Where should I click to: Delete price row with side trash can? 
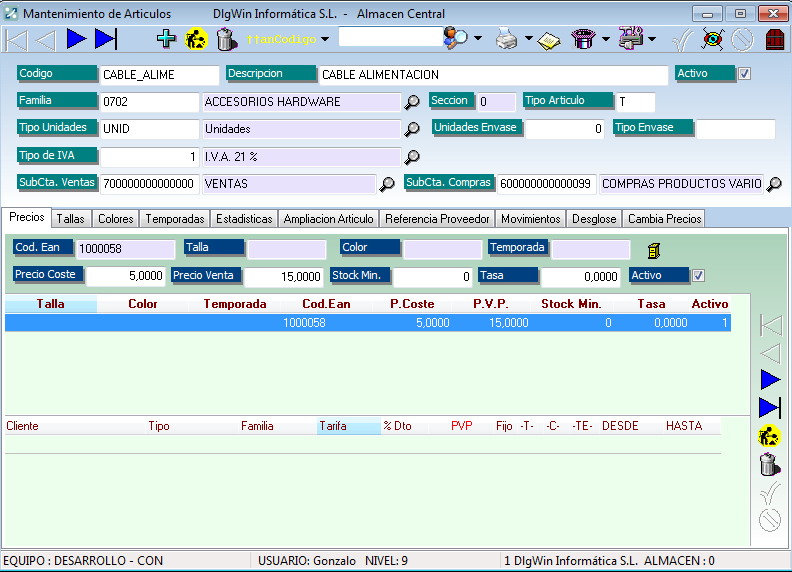click(x=770, y=464)
